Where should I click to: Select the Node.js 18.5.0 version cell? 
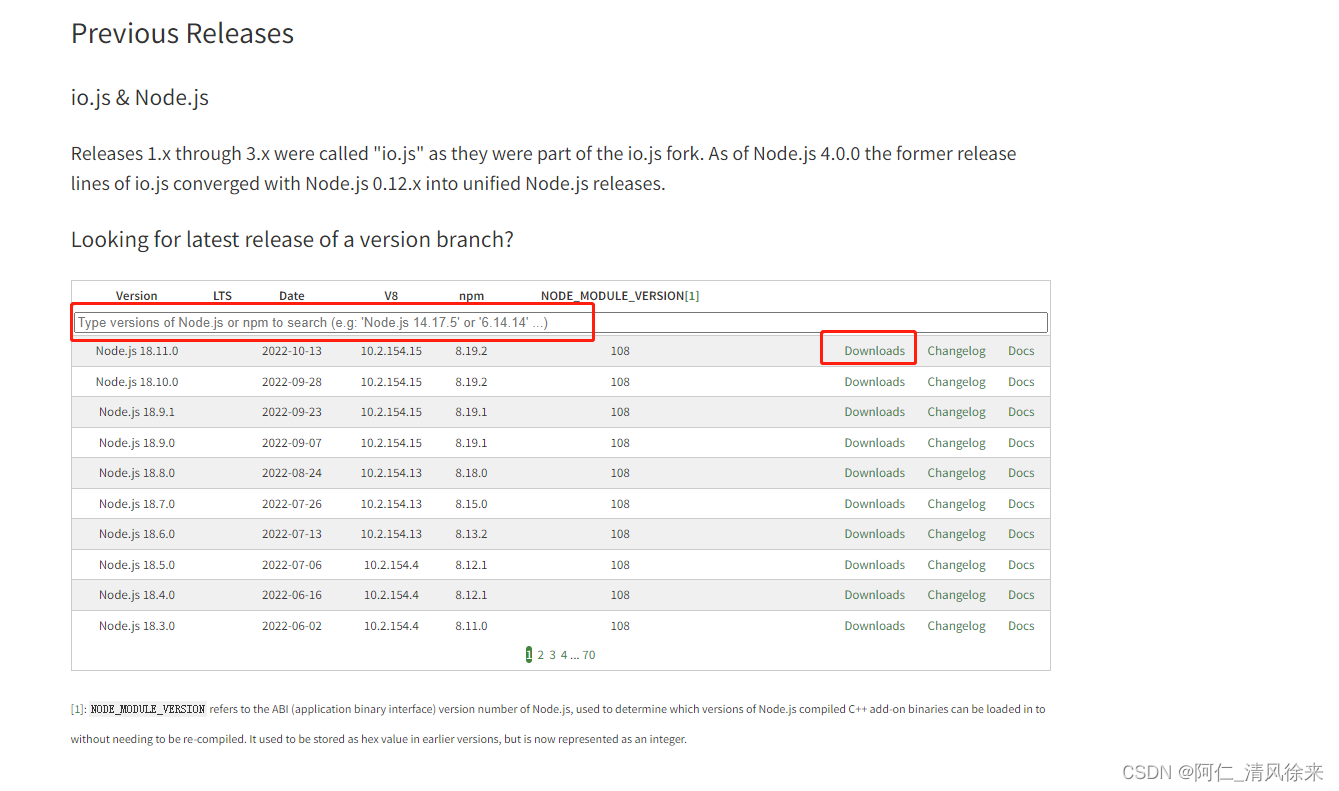click(x=137, y=565)
